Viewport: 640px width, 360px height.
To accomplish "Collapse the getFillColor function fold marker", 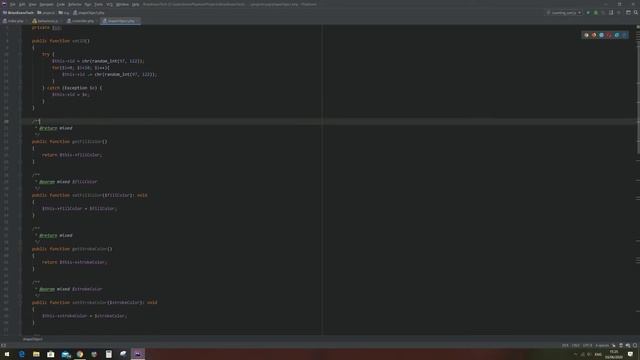I will click(20, 142).
